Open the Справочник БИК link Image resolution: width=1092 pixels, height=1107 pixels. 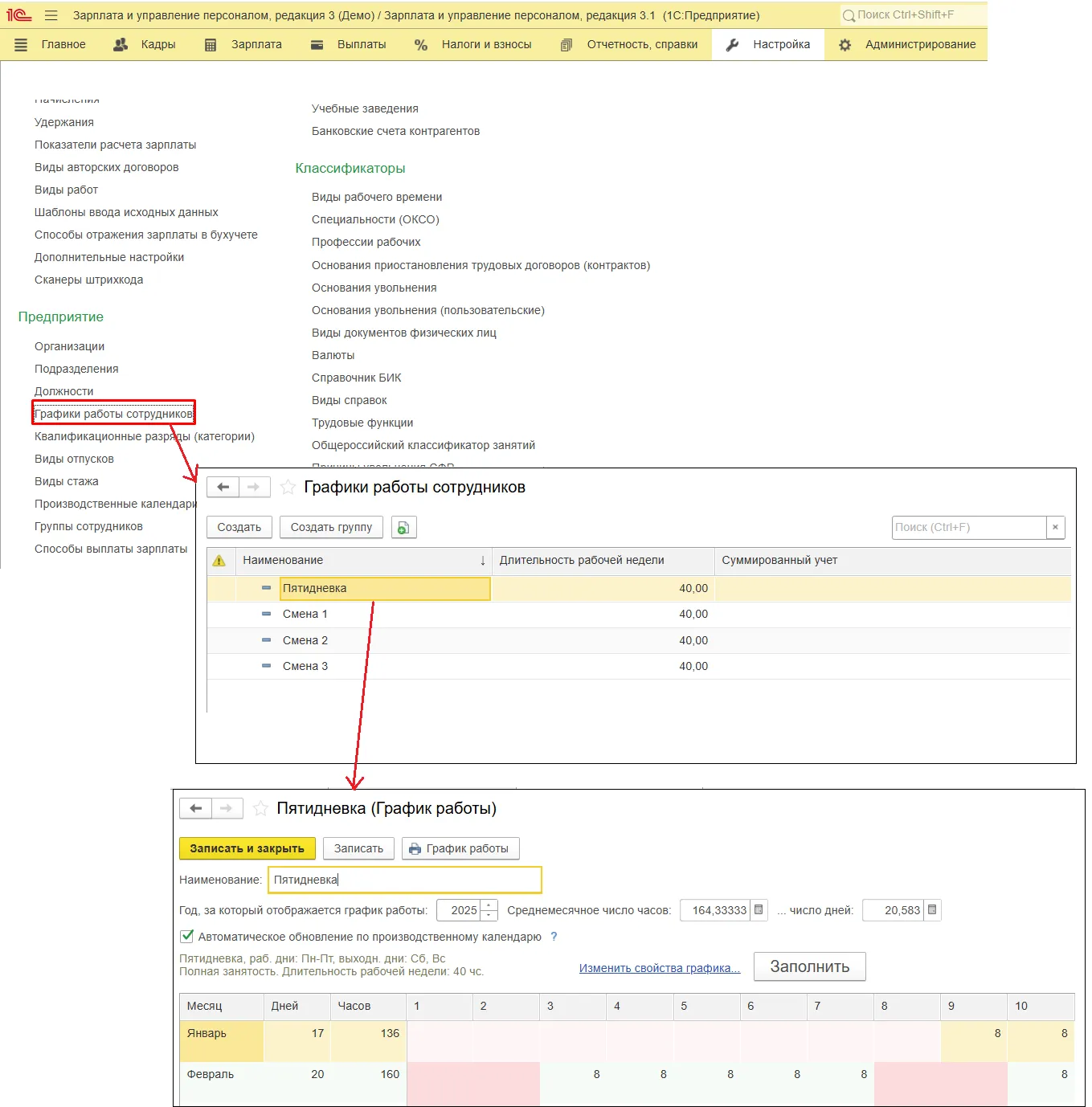pos(357,378)
